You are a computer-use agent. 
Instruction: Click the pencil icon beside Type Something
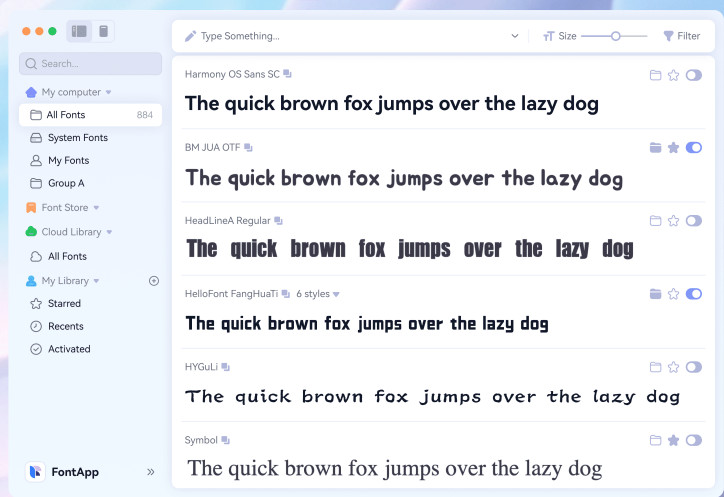[x=190, y=36]
